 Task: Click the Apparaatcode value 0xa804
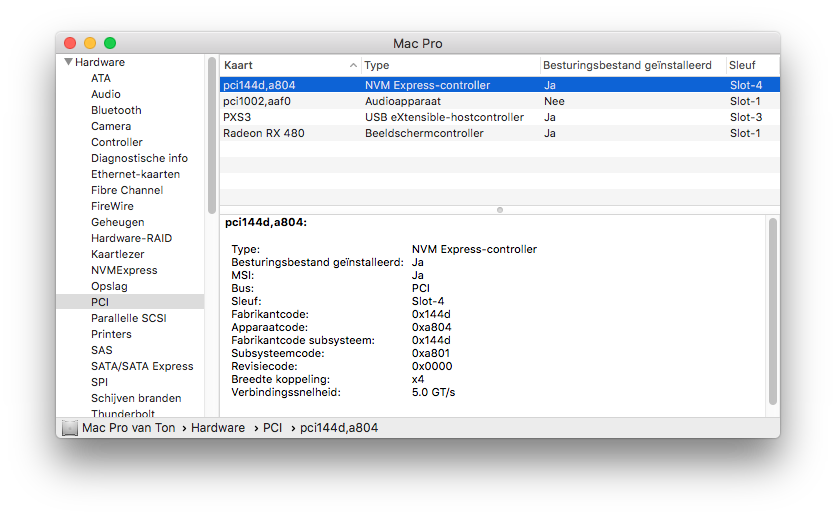click(431, 327)
